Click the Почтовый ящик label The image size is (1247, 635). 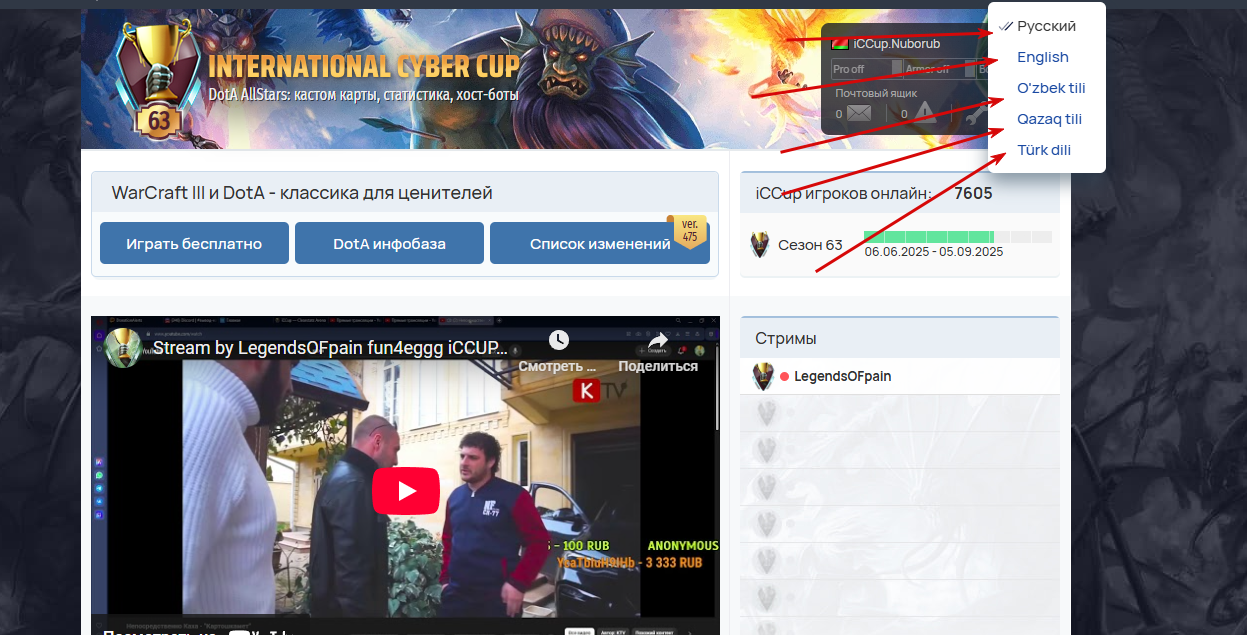(x=876, y=93)
